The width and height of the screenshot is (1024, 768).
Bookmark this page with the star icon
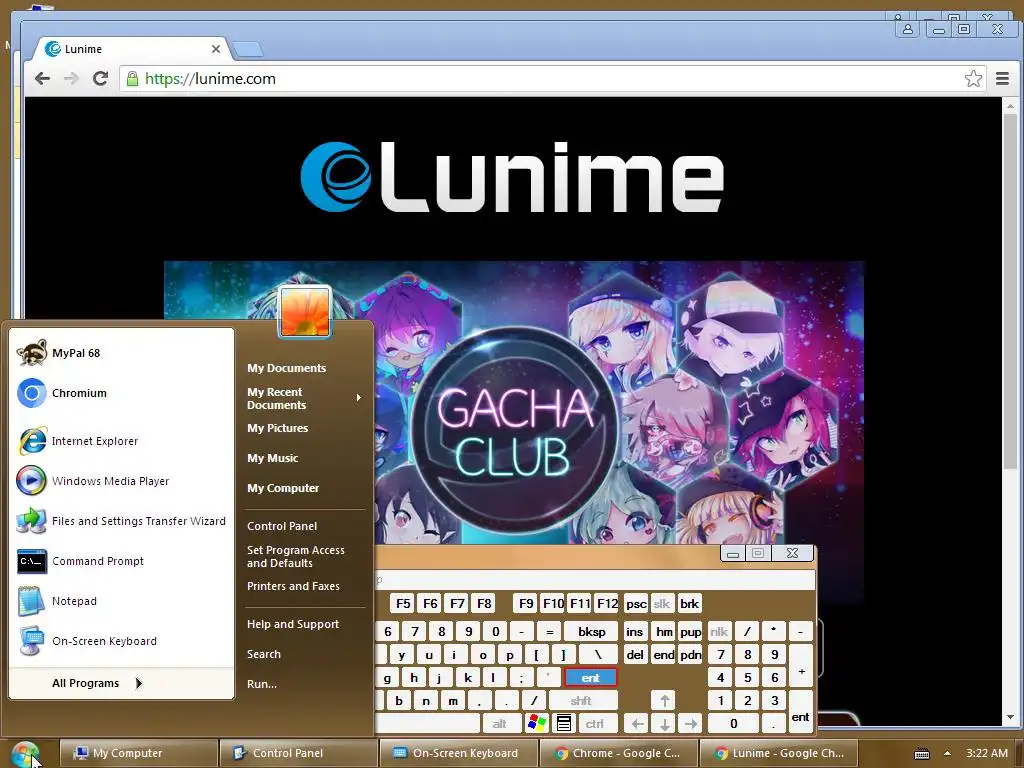tap(973, 78)
